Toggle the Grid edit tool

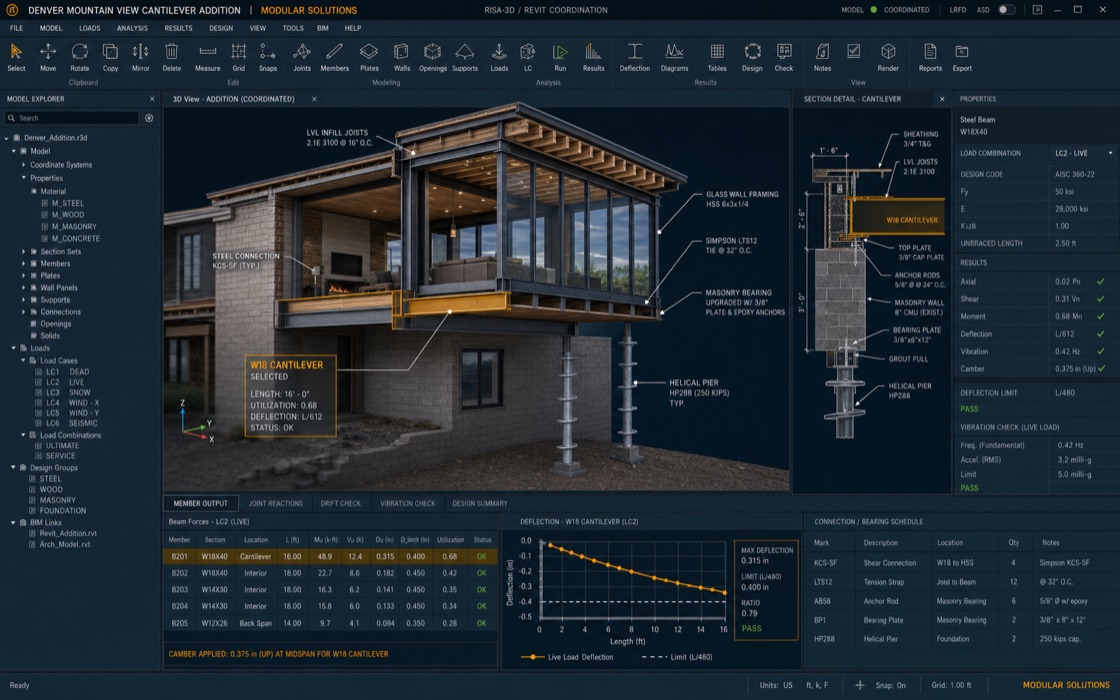239,57
